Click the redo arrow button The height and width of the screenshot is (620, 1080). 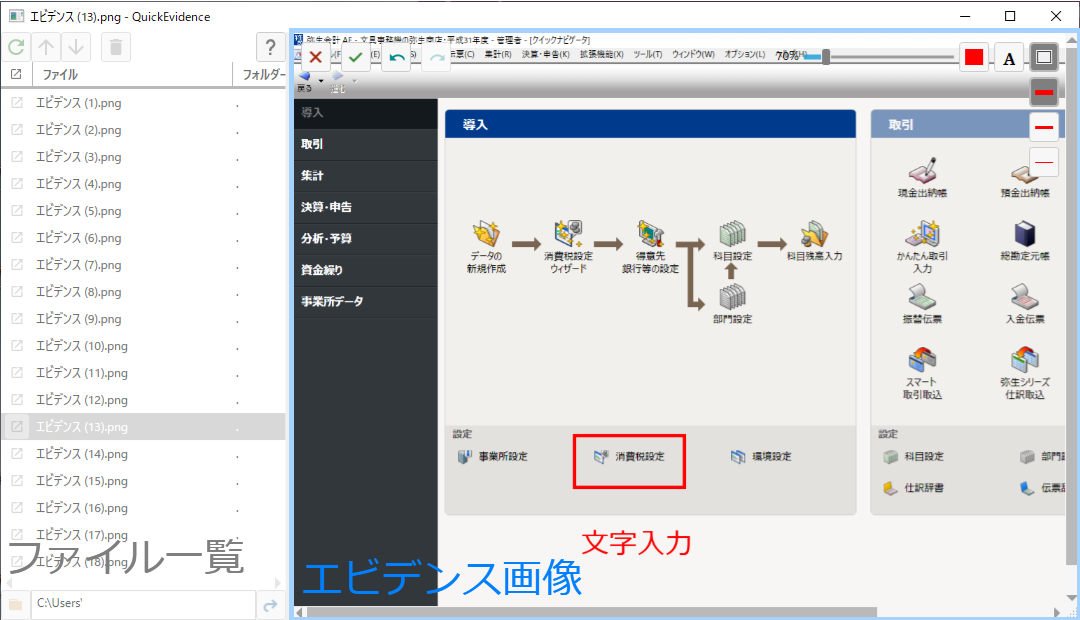[x=436, y=58]
